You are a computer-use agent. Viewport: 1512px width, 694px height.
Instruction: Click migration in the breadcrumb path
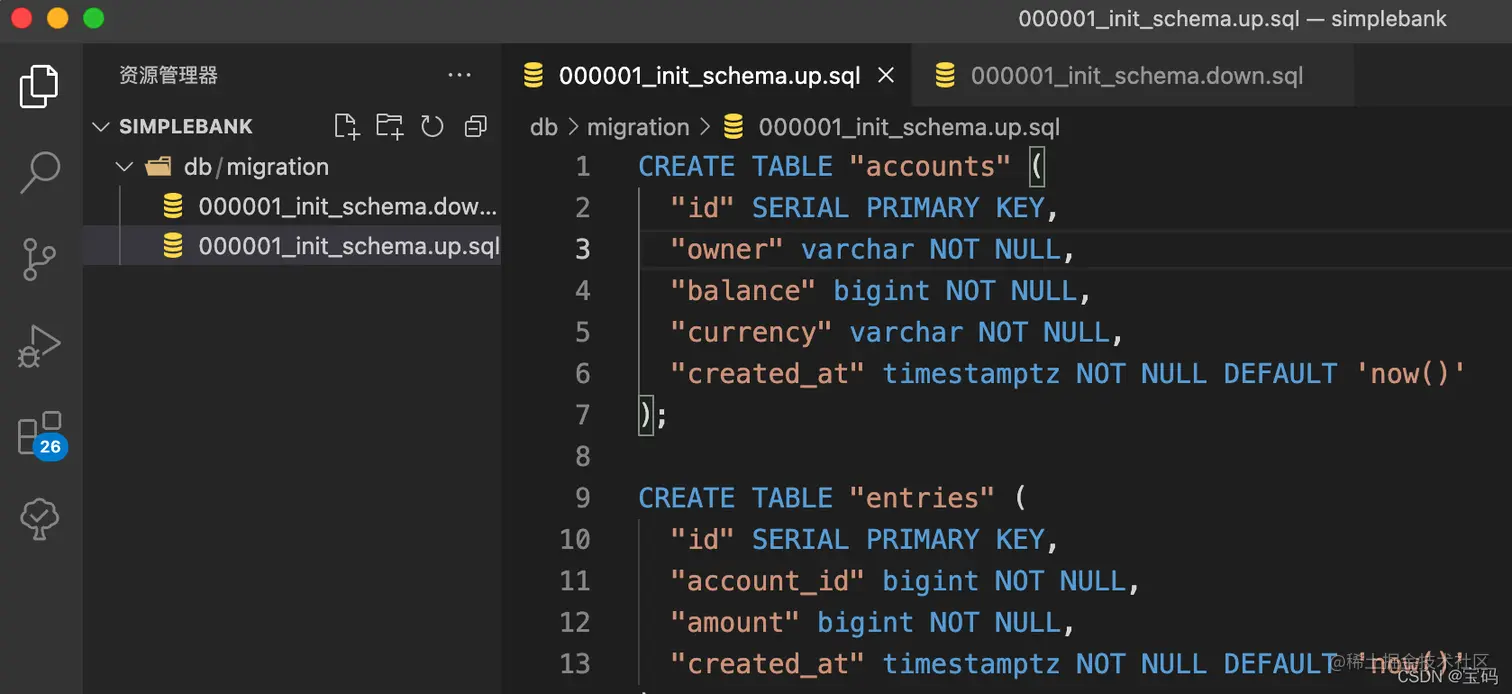pyautogui.click(x=638, y=127)
